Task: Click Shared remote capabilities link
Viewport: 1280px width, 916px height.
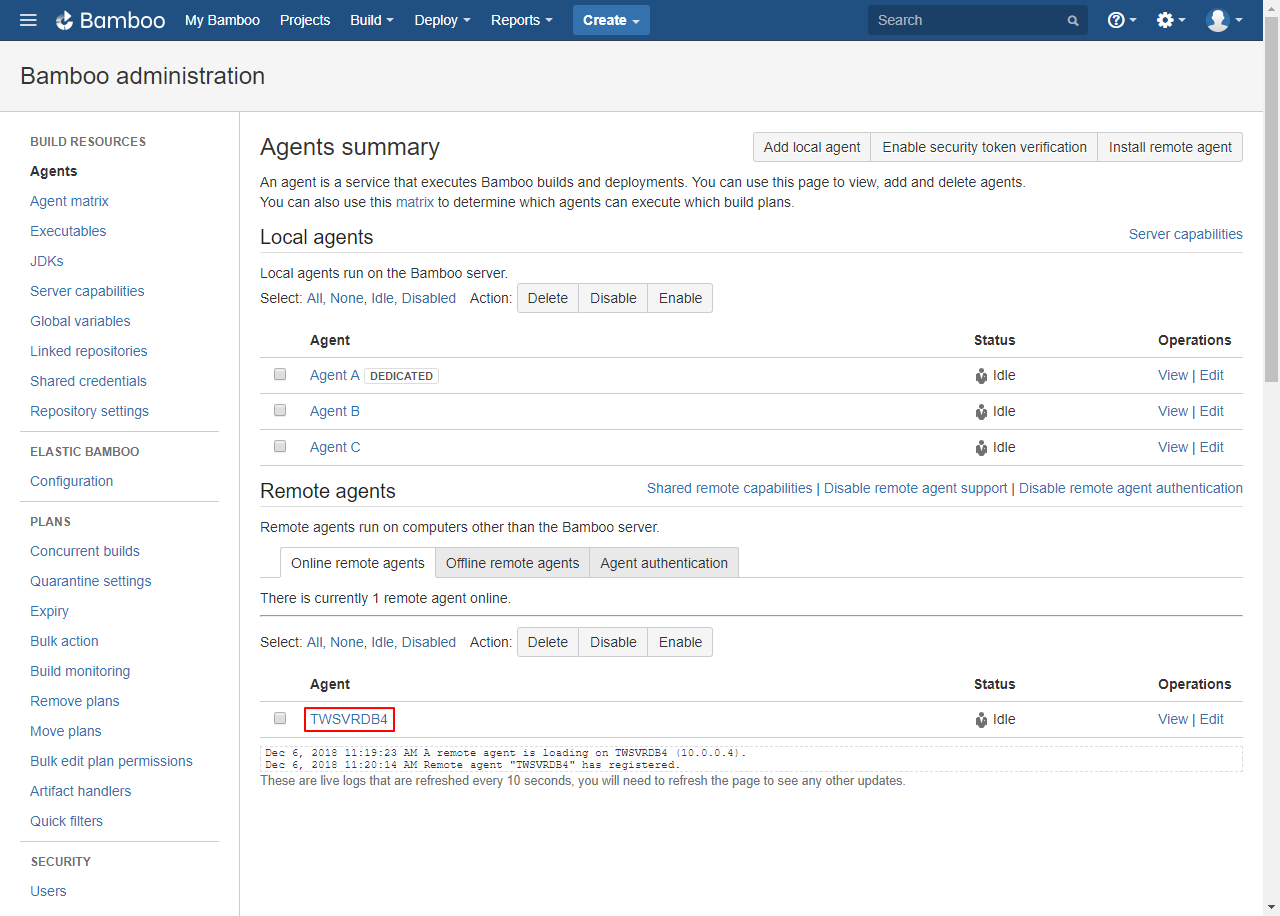Action: click(730, 488)
